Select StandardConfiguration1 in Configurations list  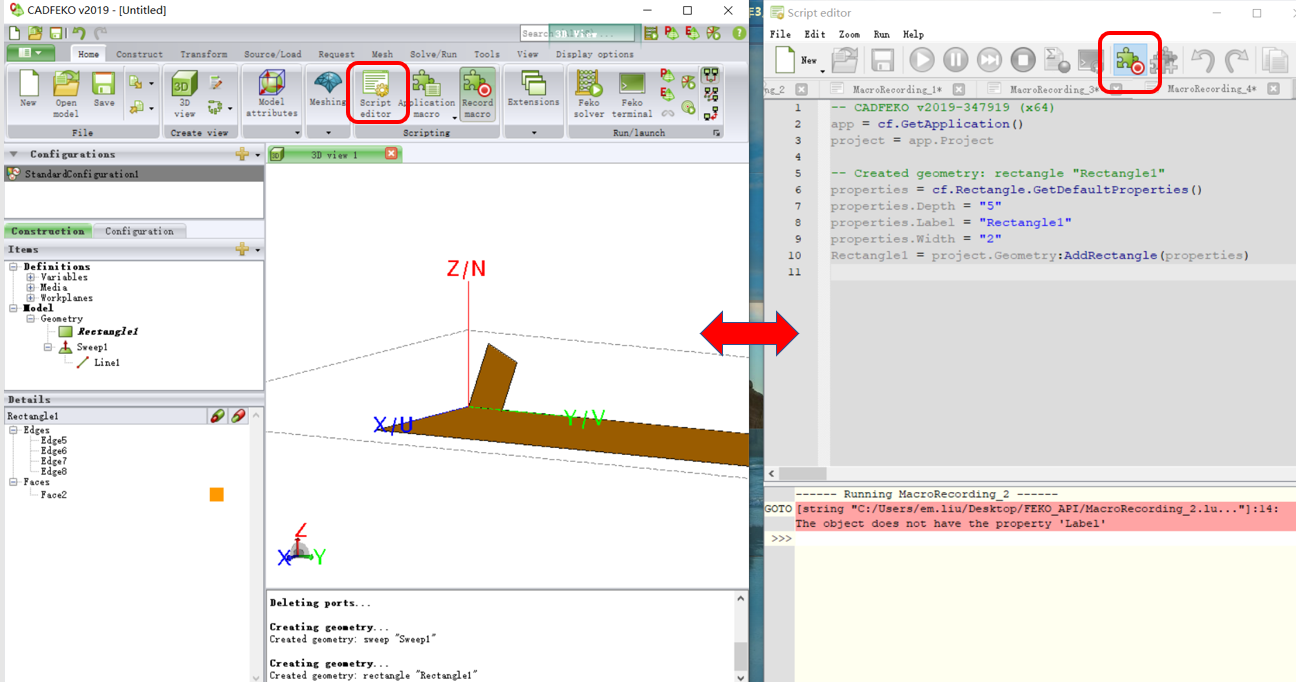(x=134, y=174)
